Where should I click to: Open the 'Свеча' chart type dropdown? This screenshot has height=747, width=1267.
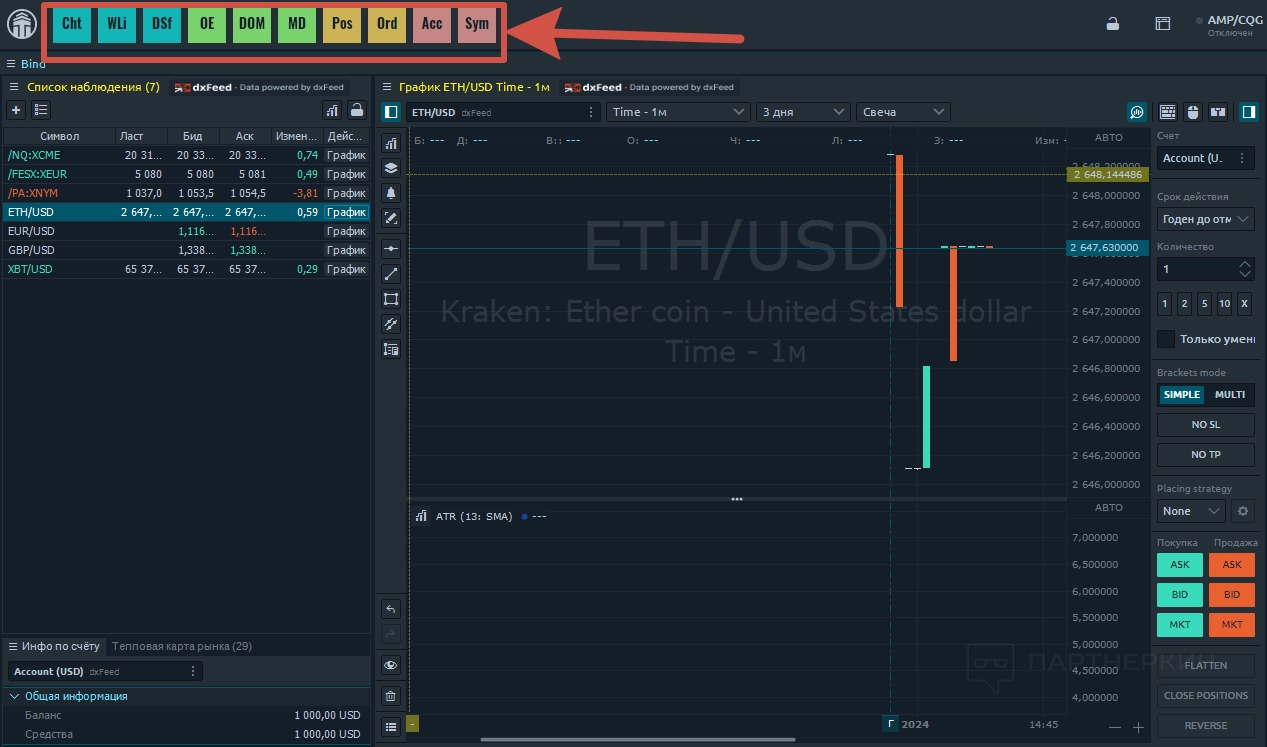[903, 112]
